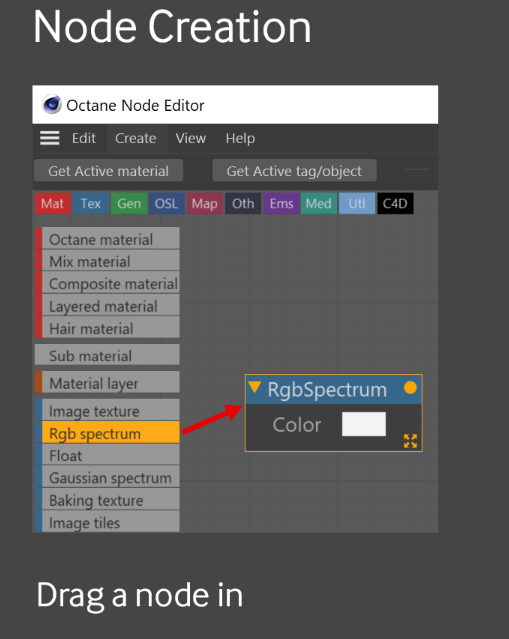
Task: Select Image texture node entry
Action: pos(107,410)
